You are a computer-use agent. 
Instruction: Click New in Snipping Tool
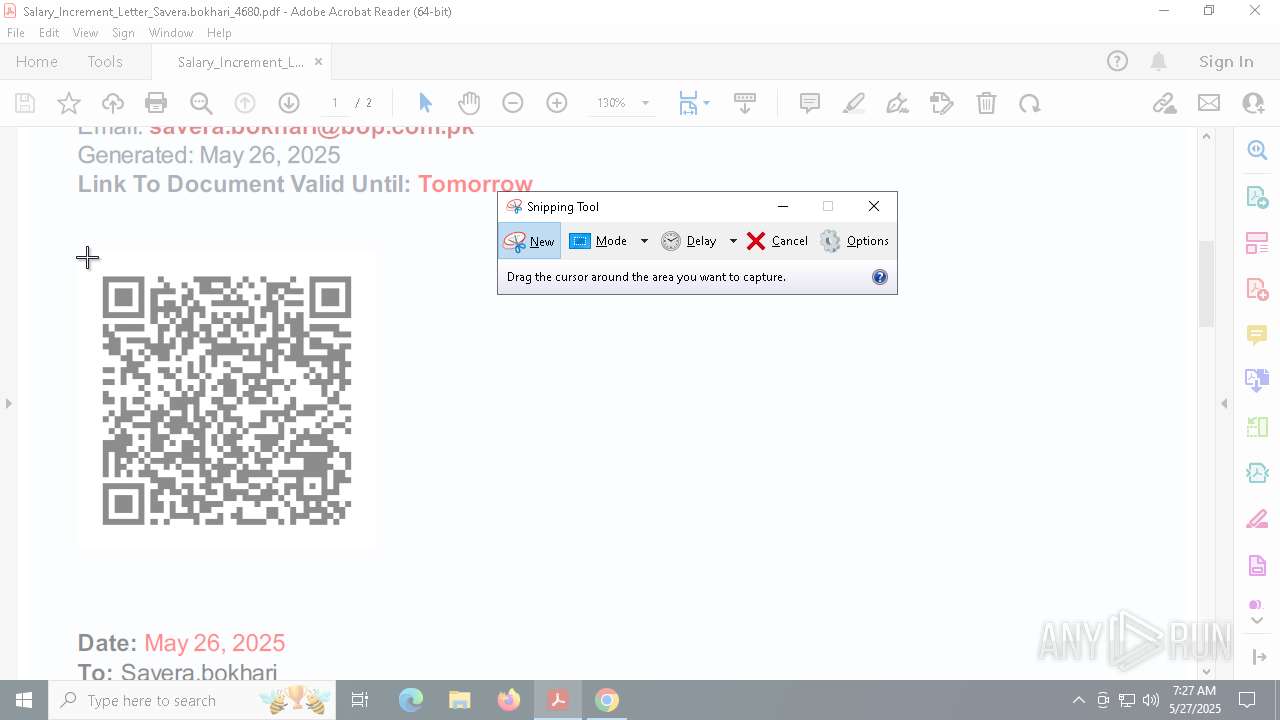[x=529, y=241]
